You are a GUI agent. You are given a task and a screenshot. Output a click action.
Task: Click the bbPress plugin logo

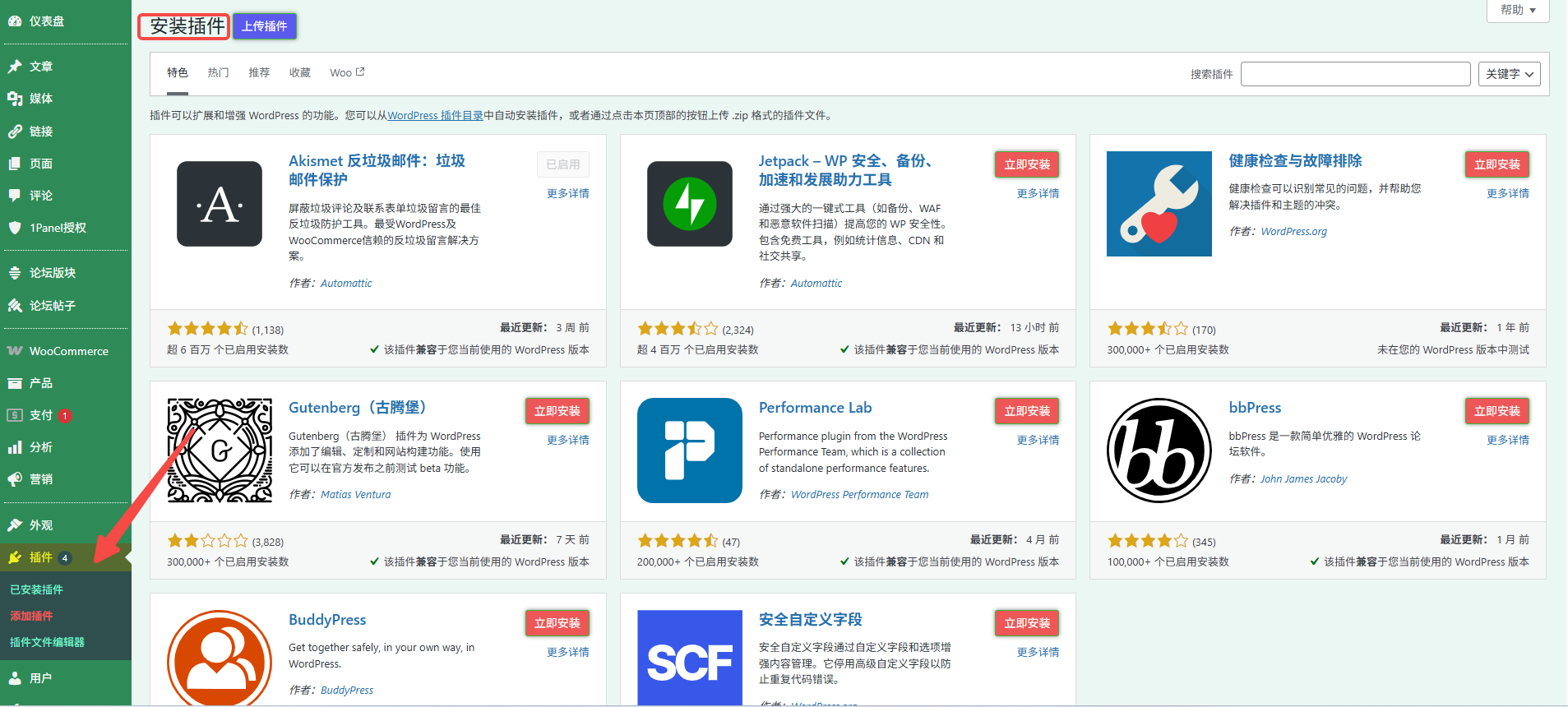[x=1159, y=451]
